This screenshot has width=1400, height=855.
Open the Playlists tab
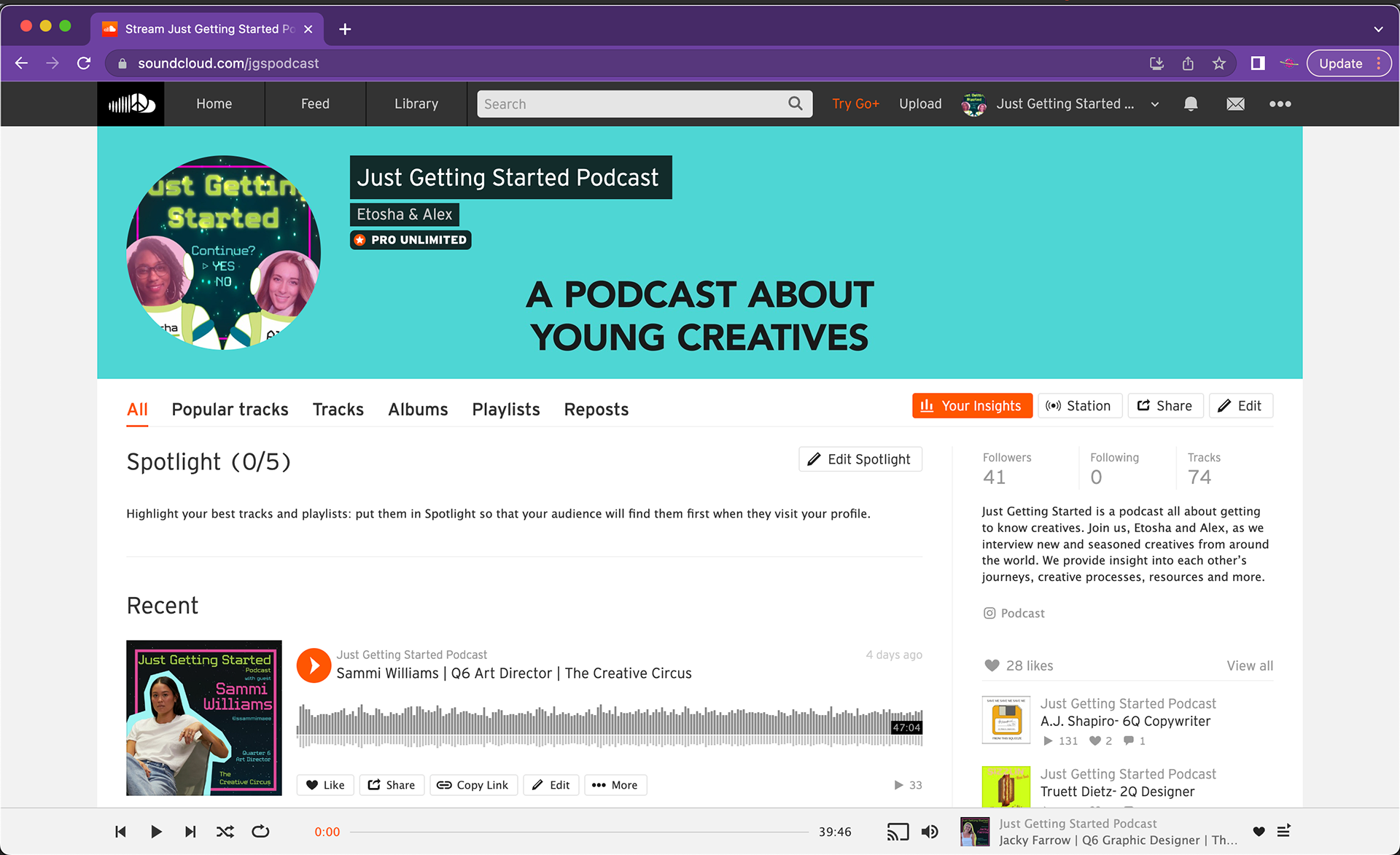point(506,410)
